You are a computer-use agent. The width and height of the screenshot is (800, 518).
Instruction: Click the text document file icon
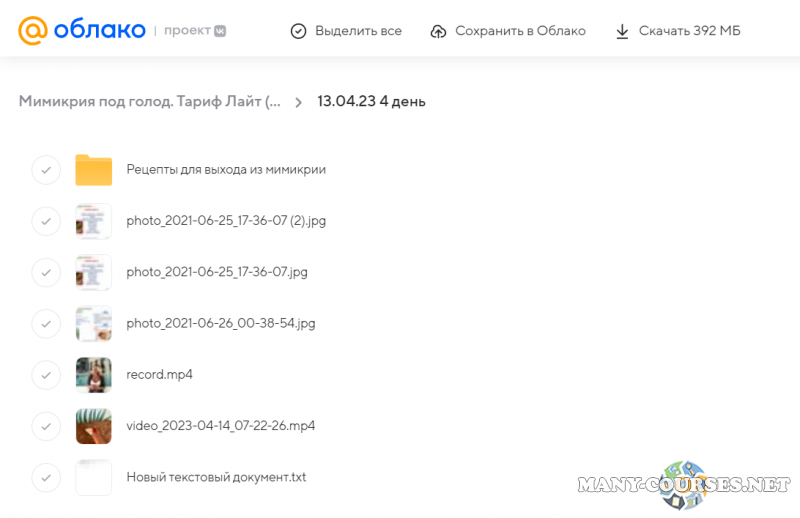pos(93,477)
